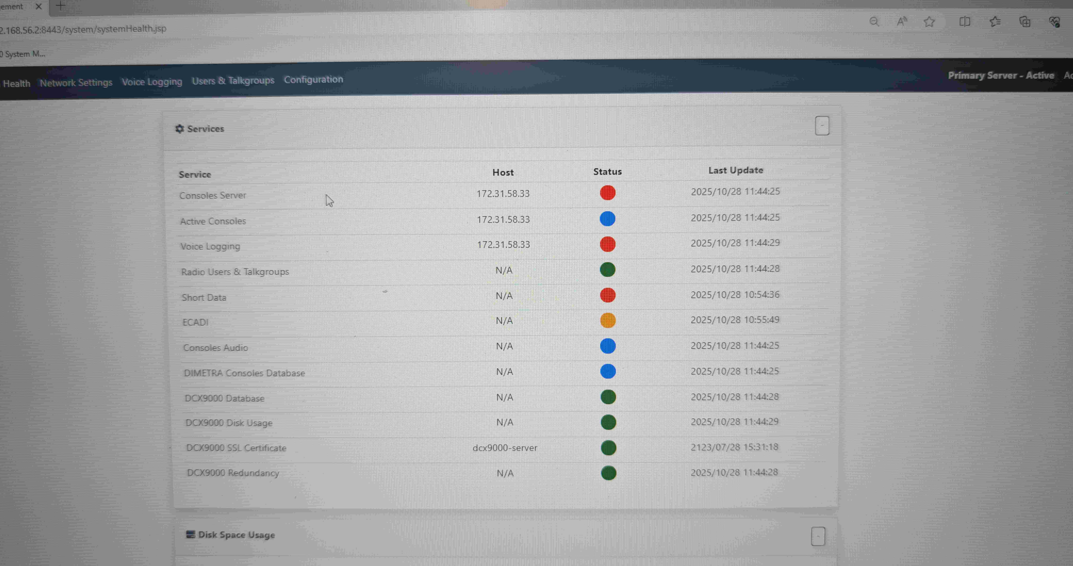Click the DCX9000 Redundancy green status dot
The image size is (1073, 566).
tap(608, 473)
